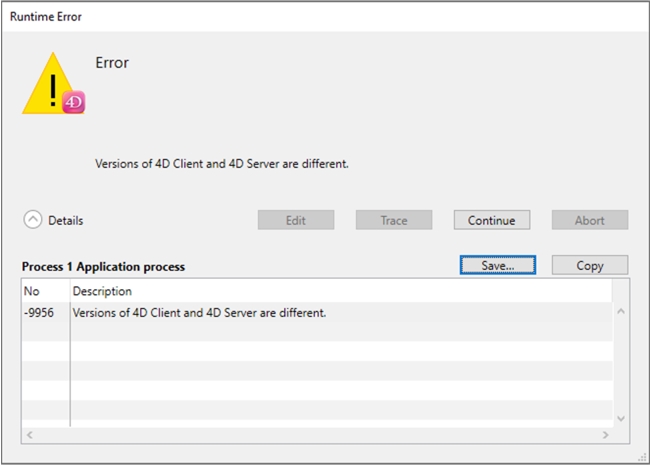The width and height of the screenshot is (650, 465).
Task: Click the Description column header
Action: [x=340, y=291]
